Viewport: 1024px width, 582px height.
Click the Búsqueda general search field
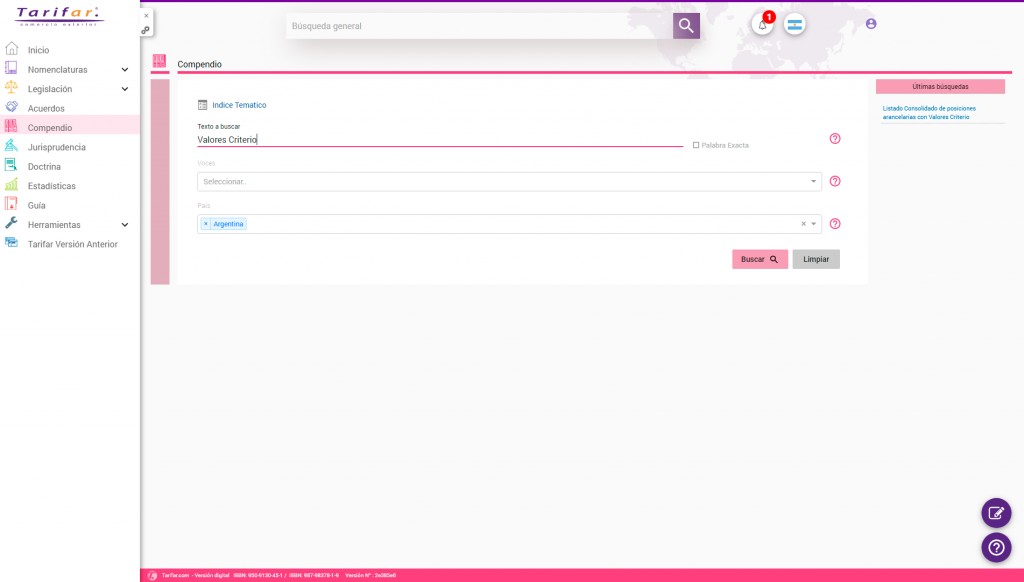click(x=479, y=25)
